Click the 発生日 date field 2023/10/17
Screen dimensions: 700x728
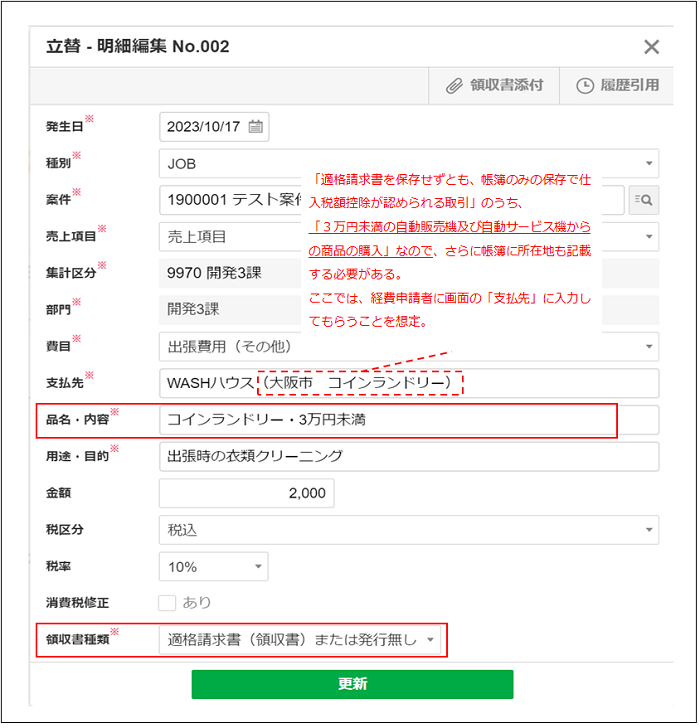205,127
